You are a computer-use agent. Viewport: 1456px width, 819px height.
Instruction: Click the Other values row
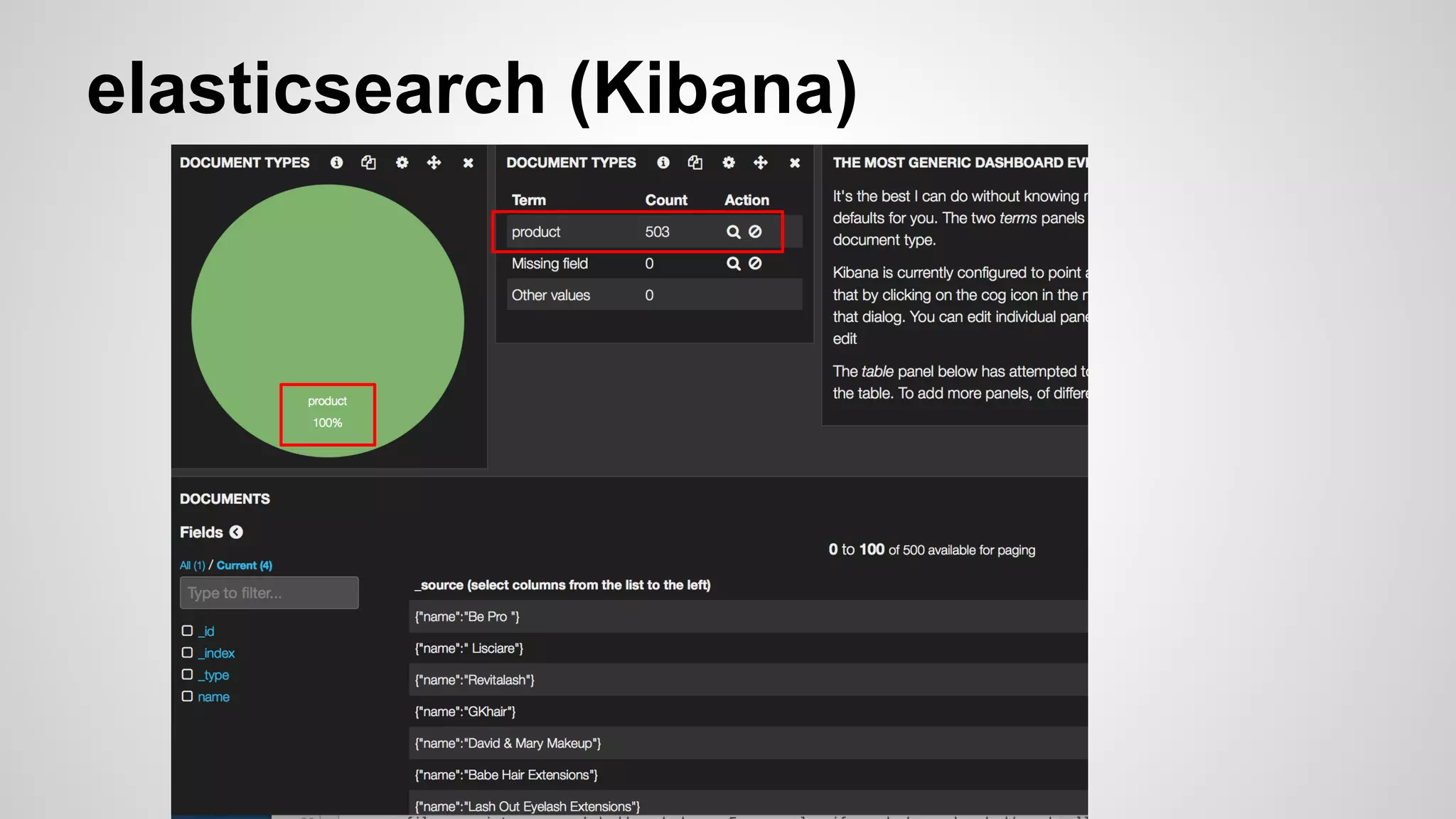click(x=654, y=295)
